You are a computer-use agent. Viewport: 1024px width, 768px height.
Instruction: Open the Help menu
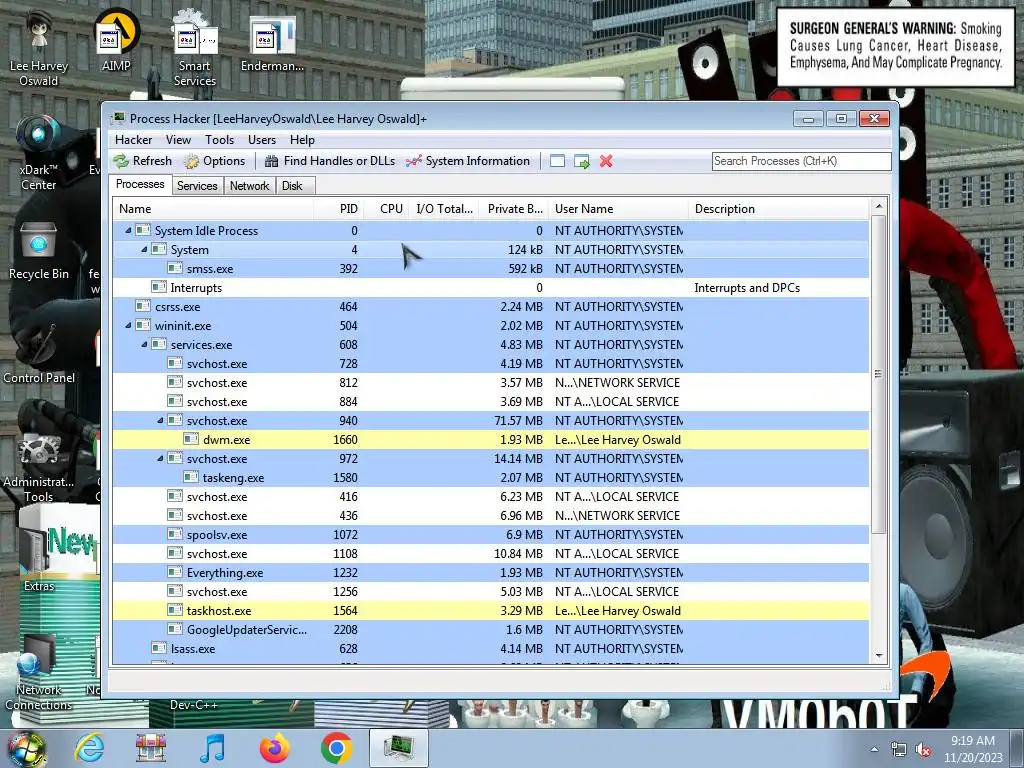coord(302,140)
